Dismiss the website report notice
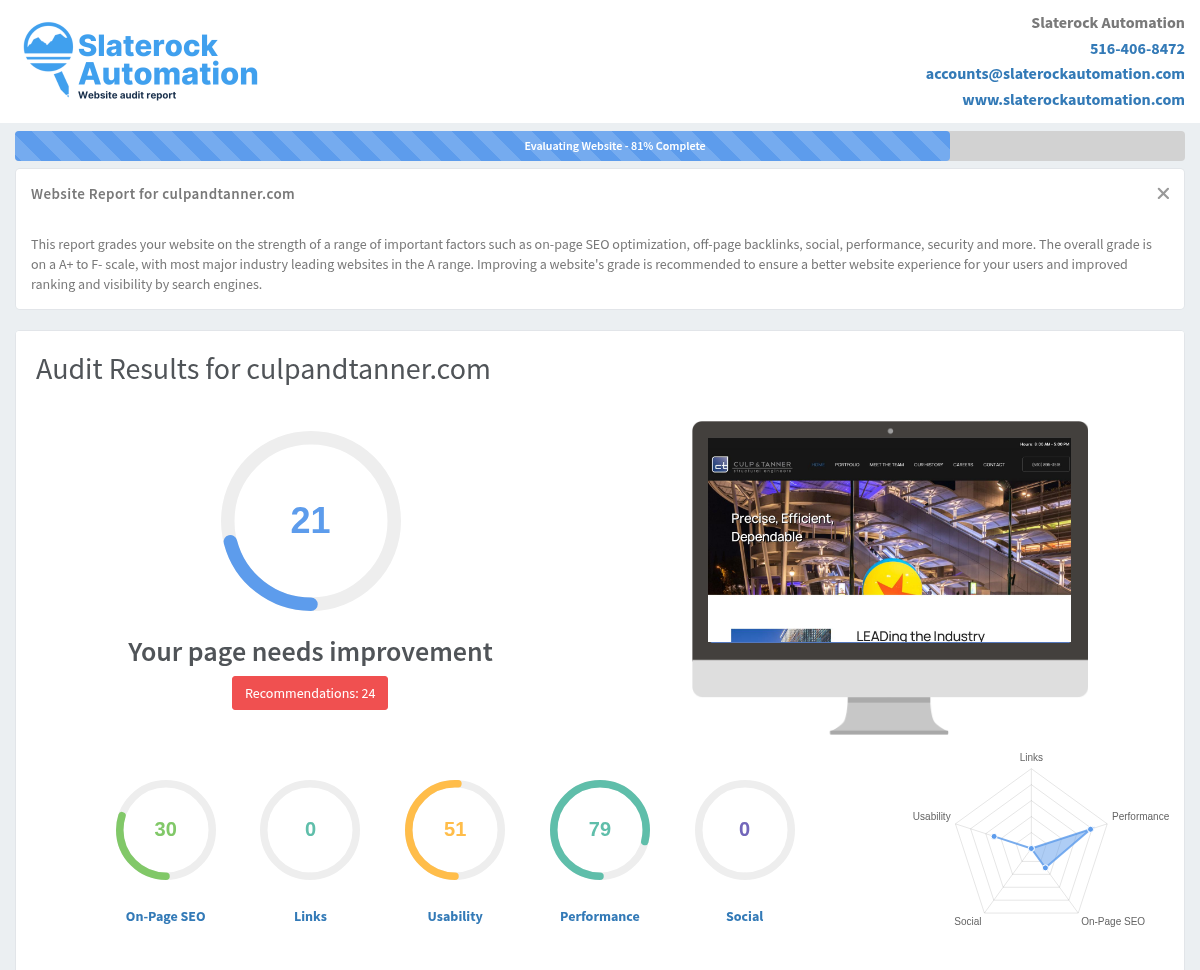Viewport: 1200px width, 970px height. coord(1163,194)
